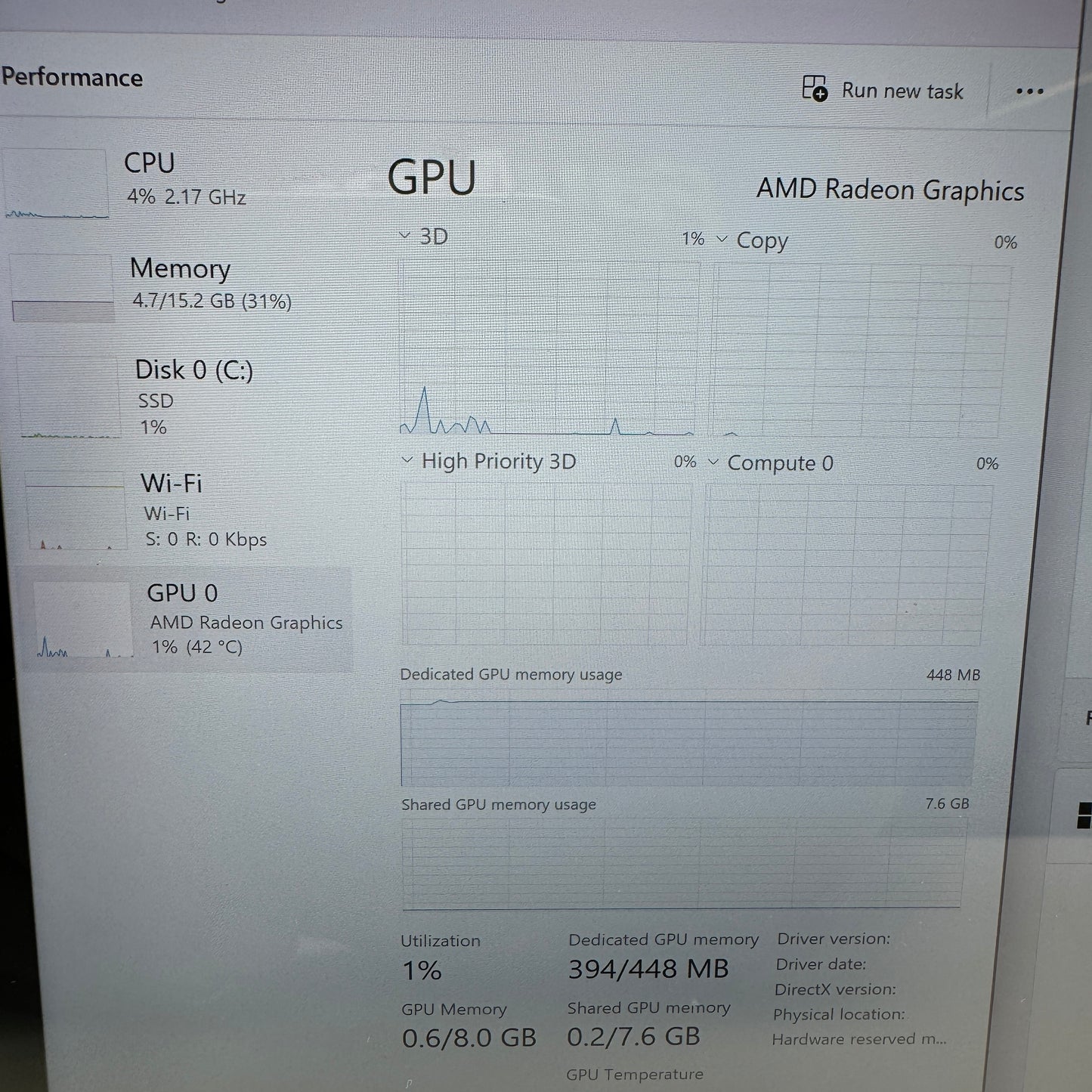Click the GPU 0 mini graph thumbnail
Viewport: 1092px width, 1092px height.
[x=83, y=619]
